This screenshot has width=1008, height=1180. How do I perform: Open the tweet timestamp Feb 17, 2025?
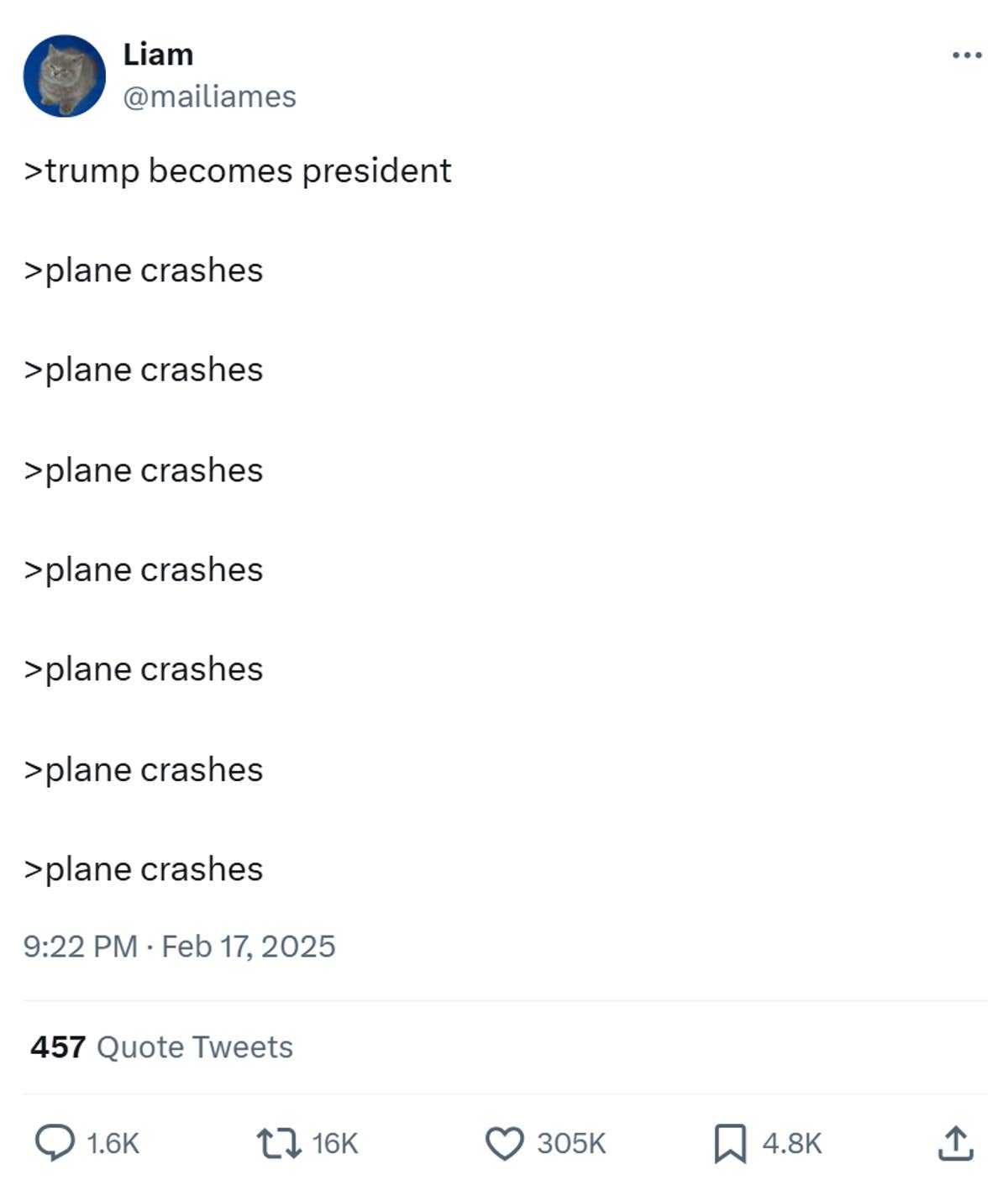[180, 946]
